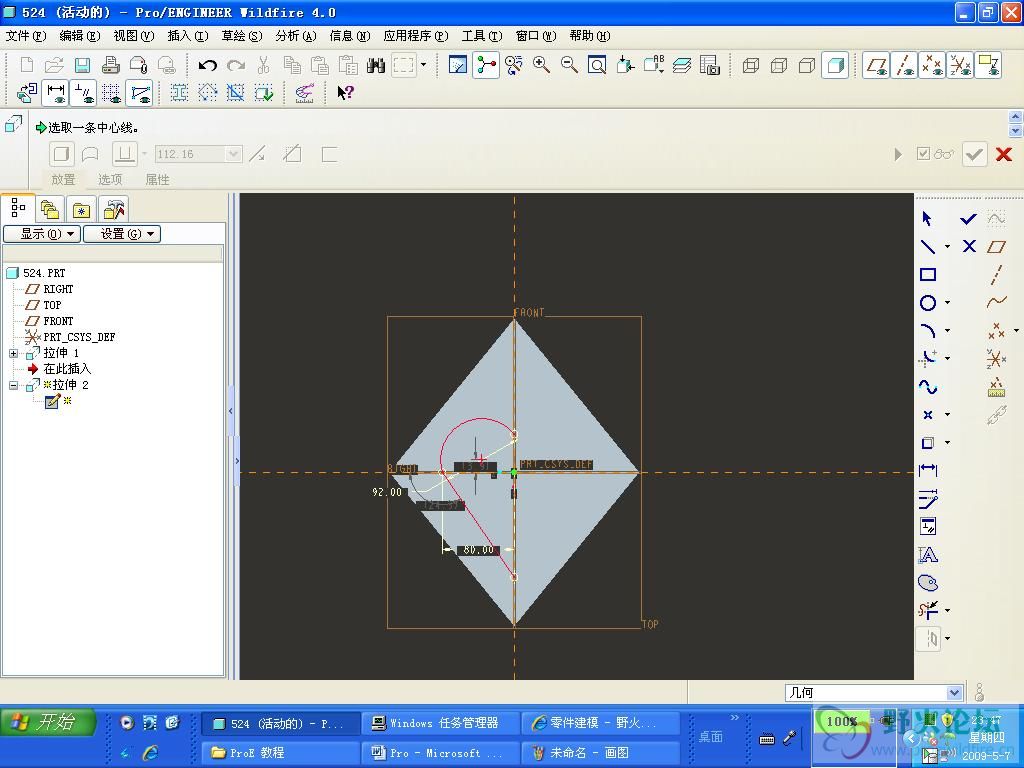Open the sketcher Constraints tool
Image resolution: width=1024 pixels, height=768 pixels.
(x=927, y=526)
